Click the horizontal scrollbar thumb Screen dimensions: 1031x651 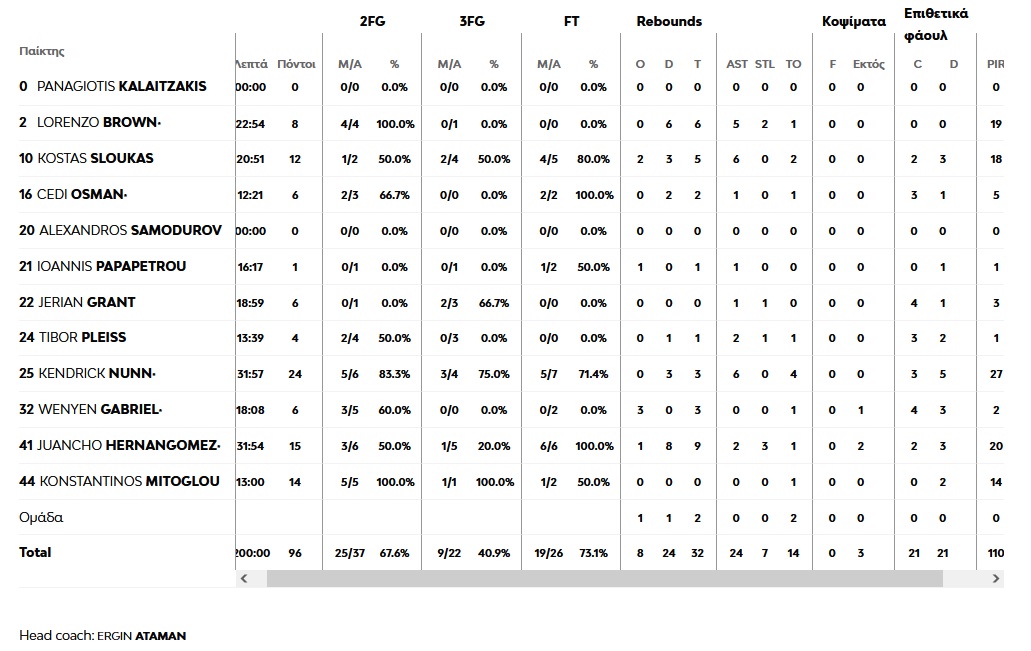(604, 579)
